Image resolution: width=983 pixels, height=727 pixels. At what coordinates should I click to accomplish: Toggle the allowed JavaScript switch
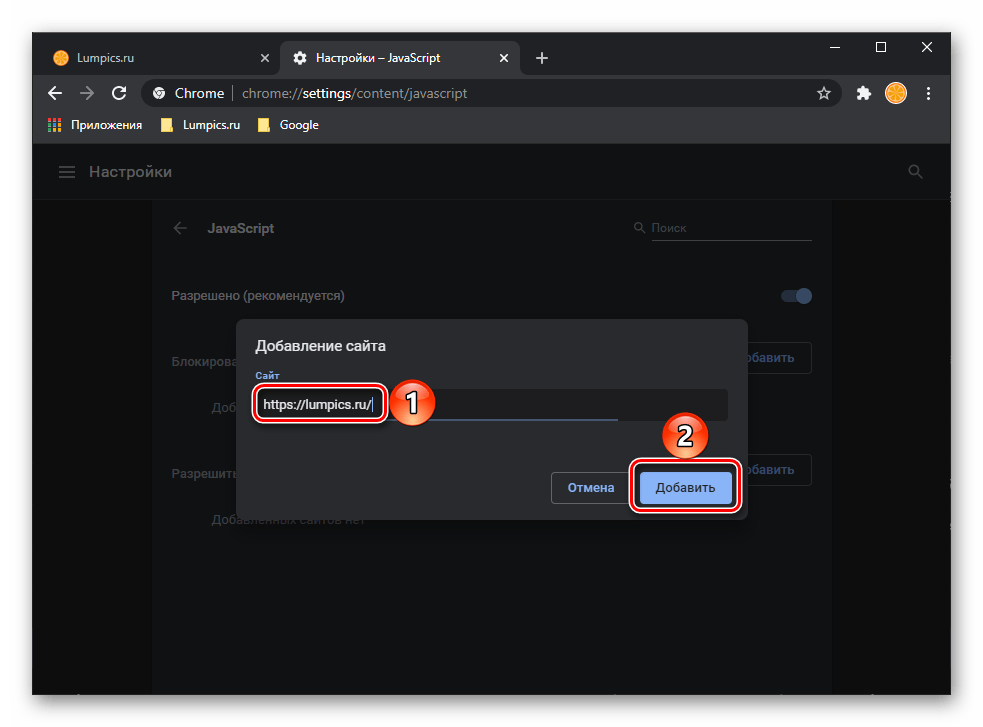(x=796, y=296)
